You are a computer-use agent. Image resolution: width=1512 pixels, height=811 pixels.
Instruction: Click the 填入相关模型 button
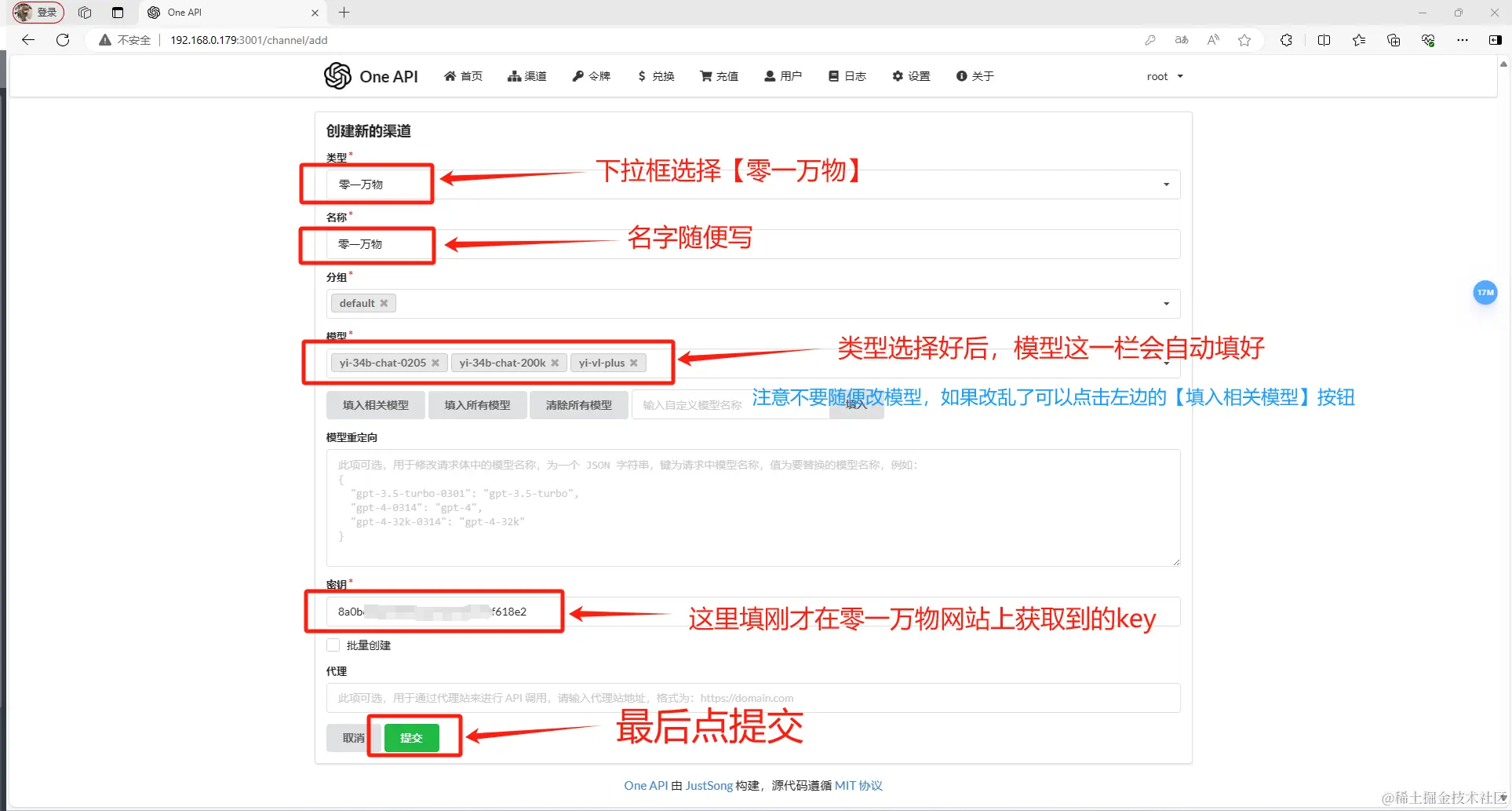point(376,405)
